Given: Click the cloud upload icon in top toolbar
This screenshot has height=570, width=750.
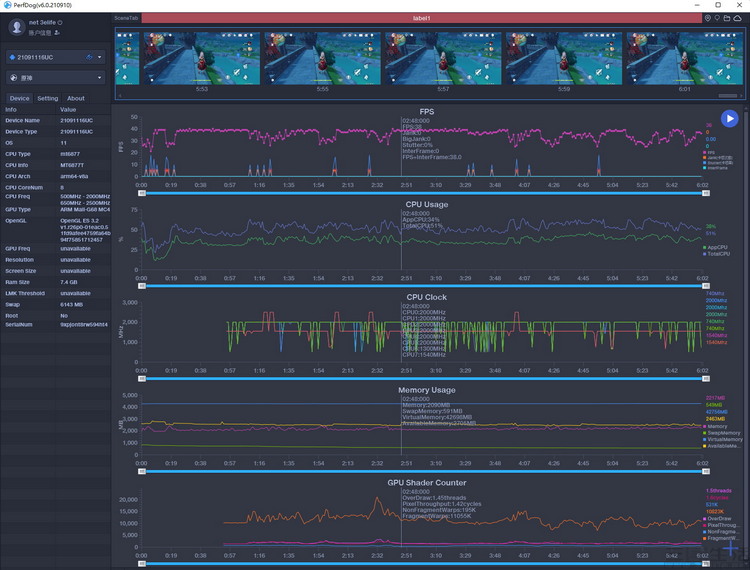Looking at the screenshot, I should [x=738, y=18].
